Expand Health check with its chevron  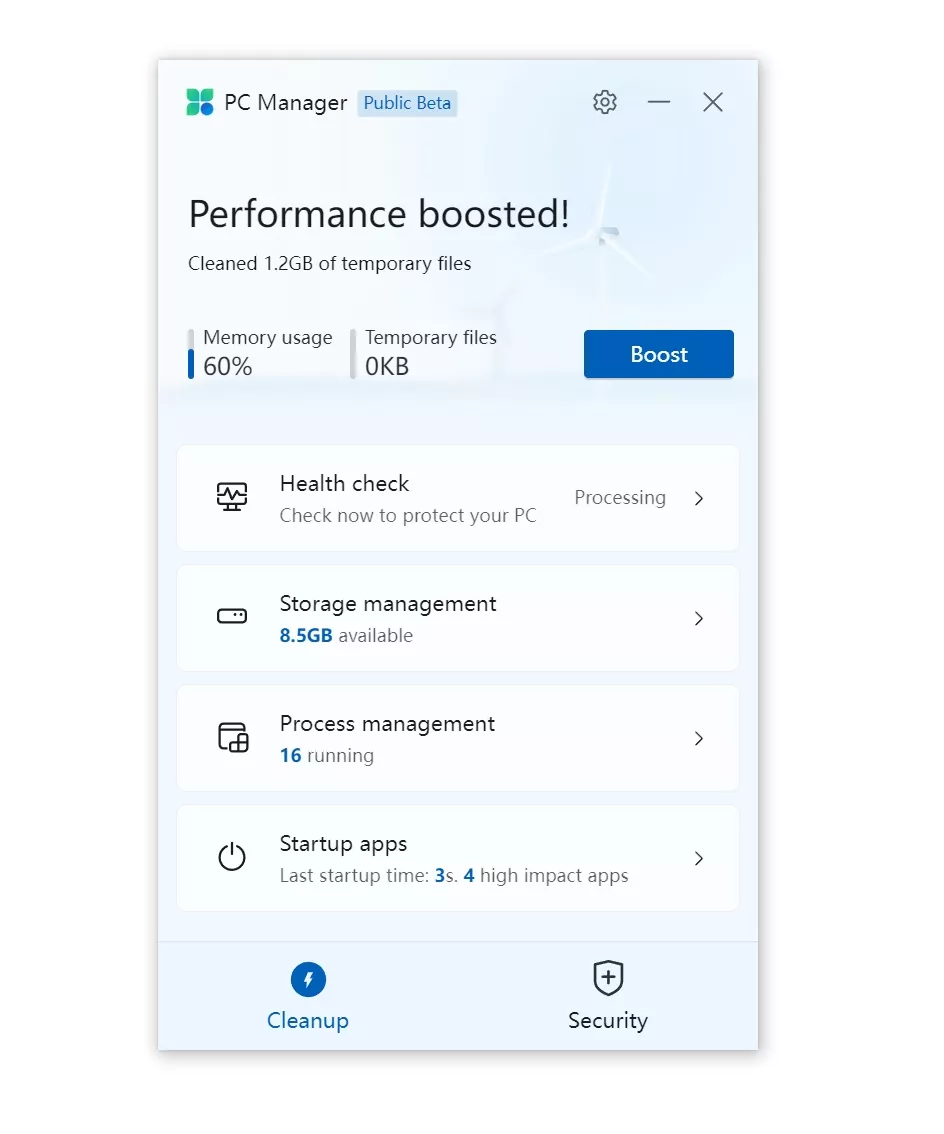coord(699,498)
